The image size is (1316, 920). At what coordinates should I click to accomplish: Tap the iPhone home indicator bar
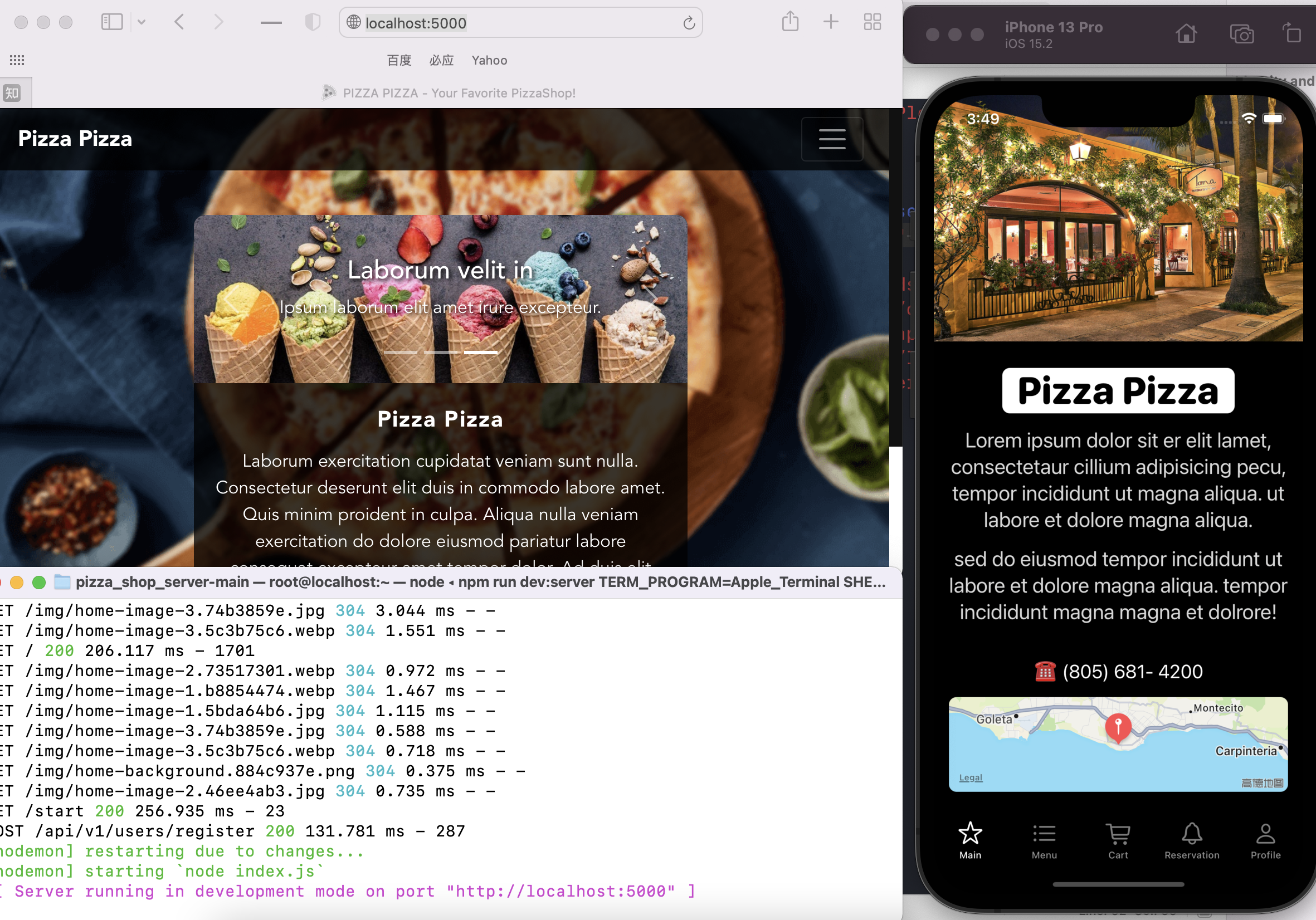[1118, 884]
